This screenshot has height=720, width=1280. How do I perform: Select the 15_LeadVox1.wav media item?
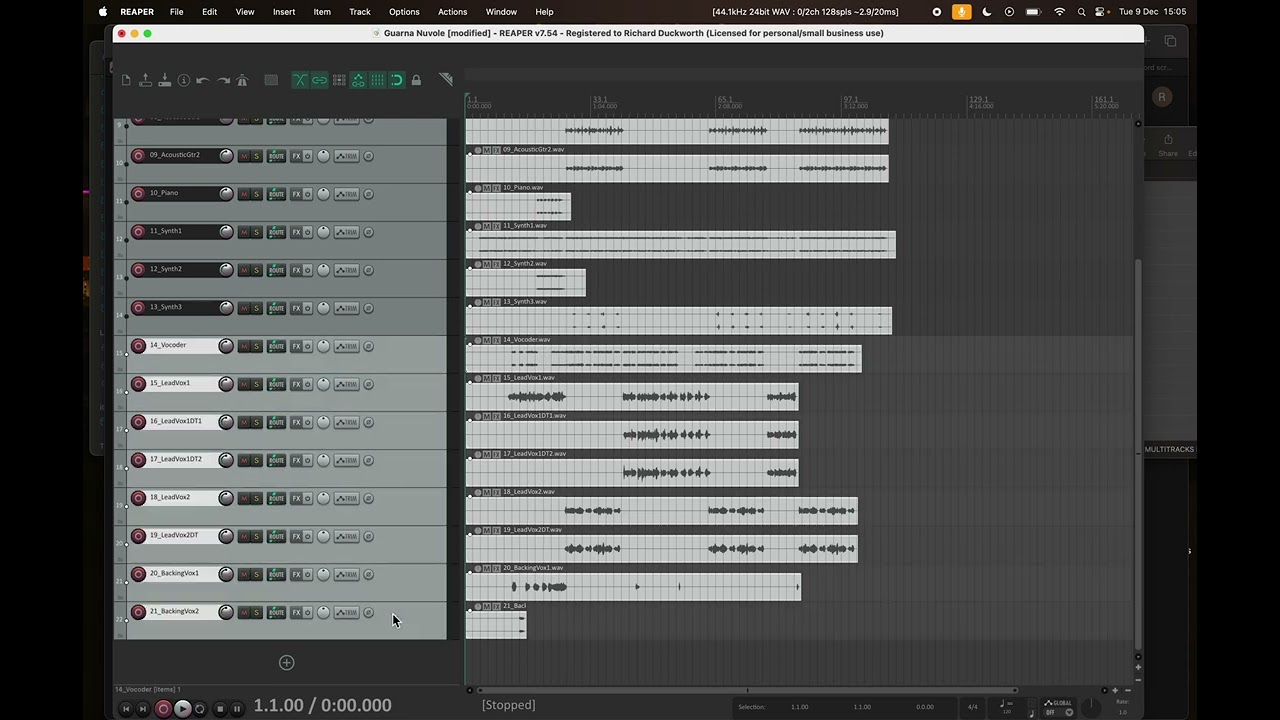pos(632,397)
